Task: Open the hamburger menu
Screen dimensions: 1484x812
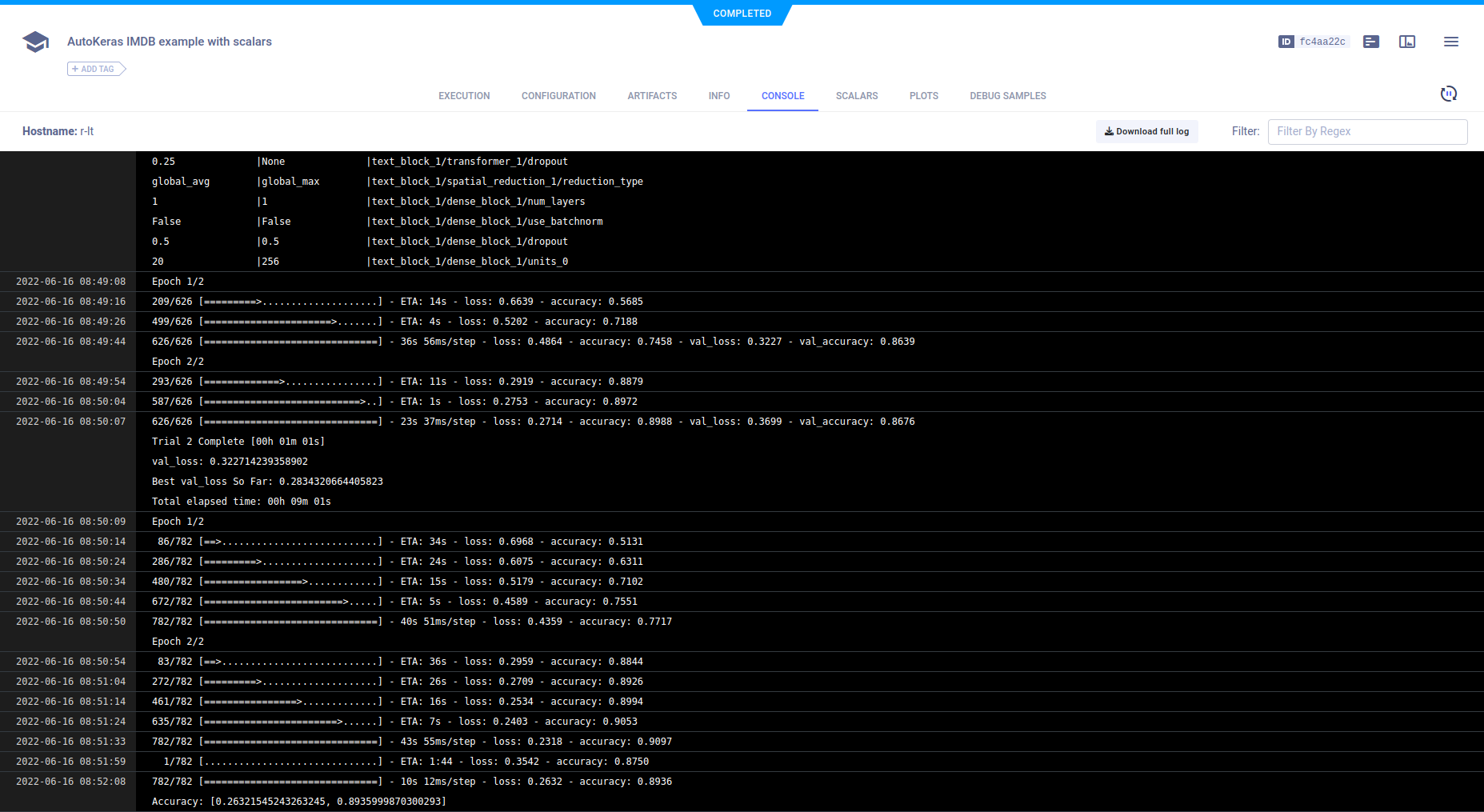Action: tap(1450, 42)
